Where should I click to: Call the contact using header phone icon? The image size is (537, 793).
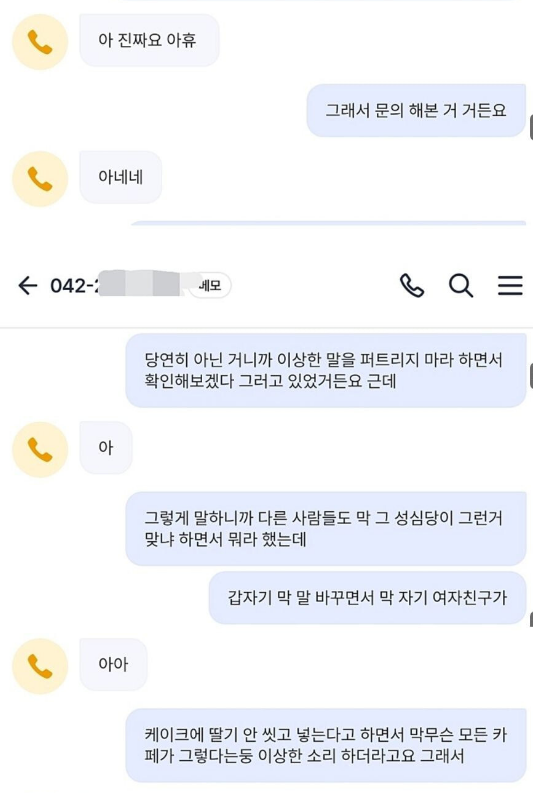click(x=412, y=286)
